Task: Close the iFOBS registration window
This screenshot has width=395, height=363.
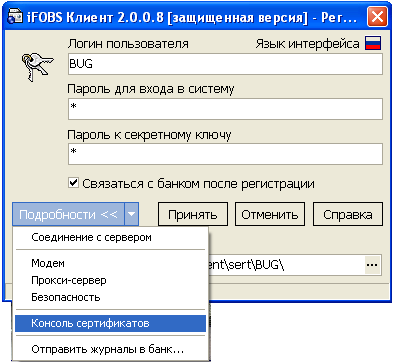Action: (x=377, y=16)
